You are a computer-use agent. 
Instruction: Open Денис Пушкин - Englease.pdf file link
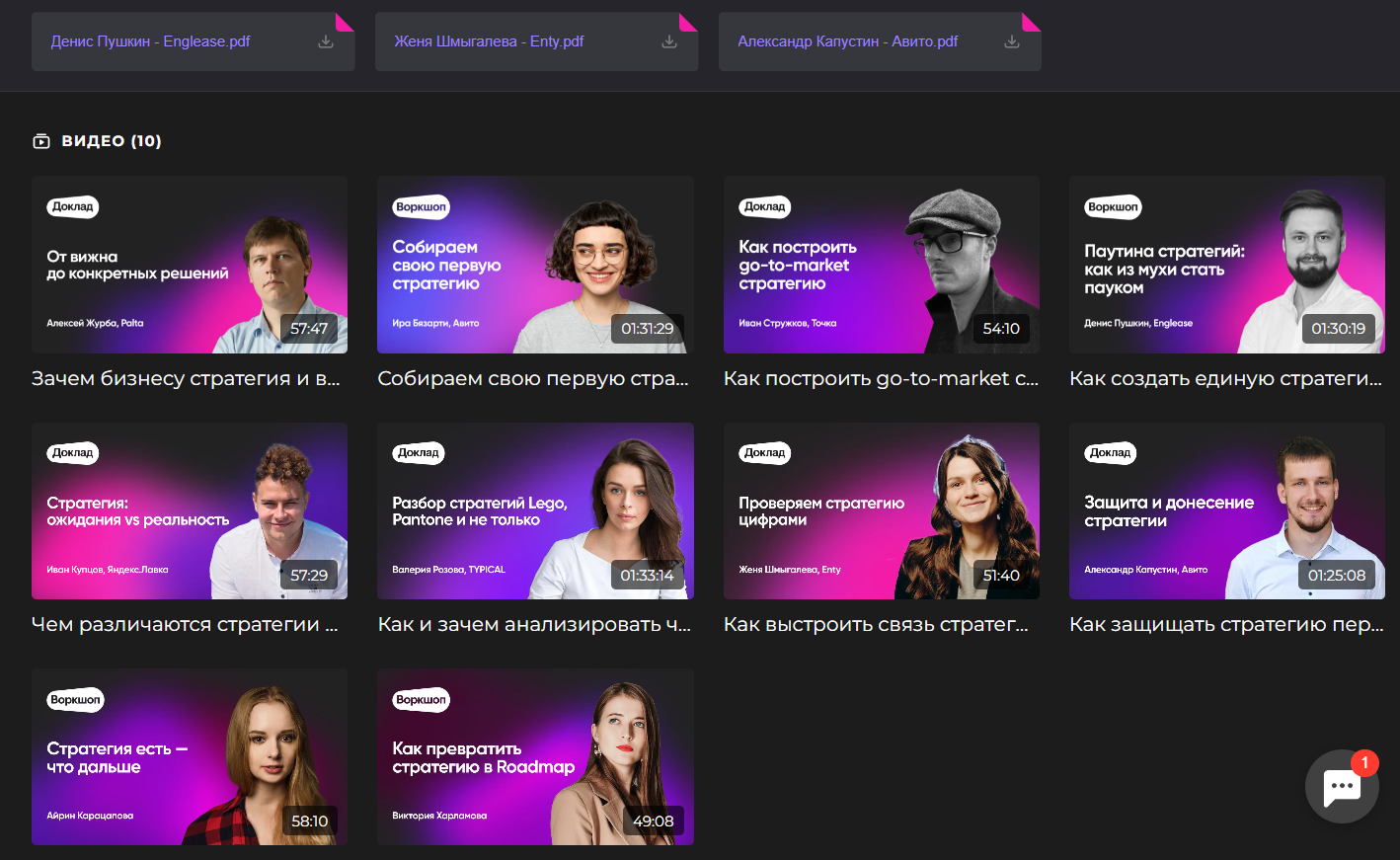[150, 41]
